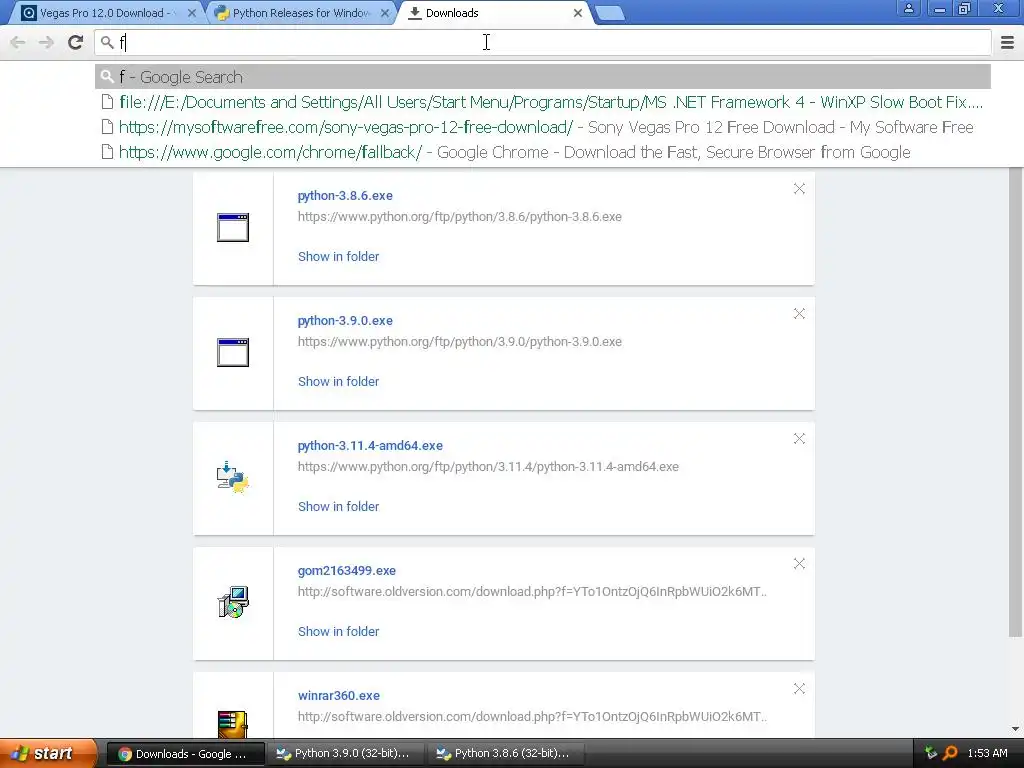Reload the page with the refresh icon
Image resolution: width=1024 pixels, height=768 pixels.
coord(76,42)
